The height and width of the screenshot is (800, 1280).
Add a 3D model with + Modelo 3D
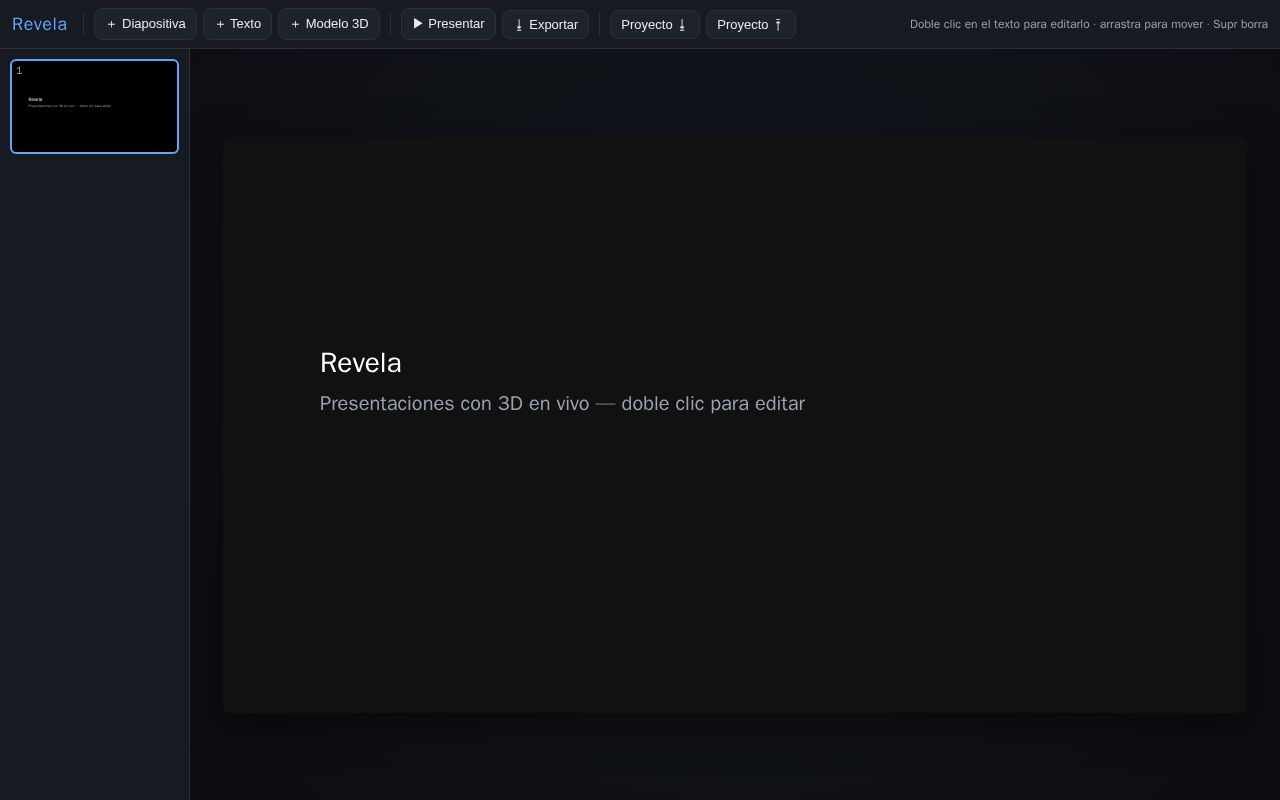pos(329,24)
